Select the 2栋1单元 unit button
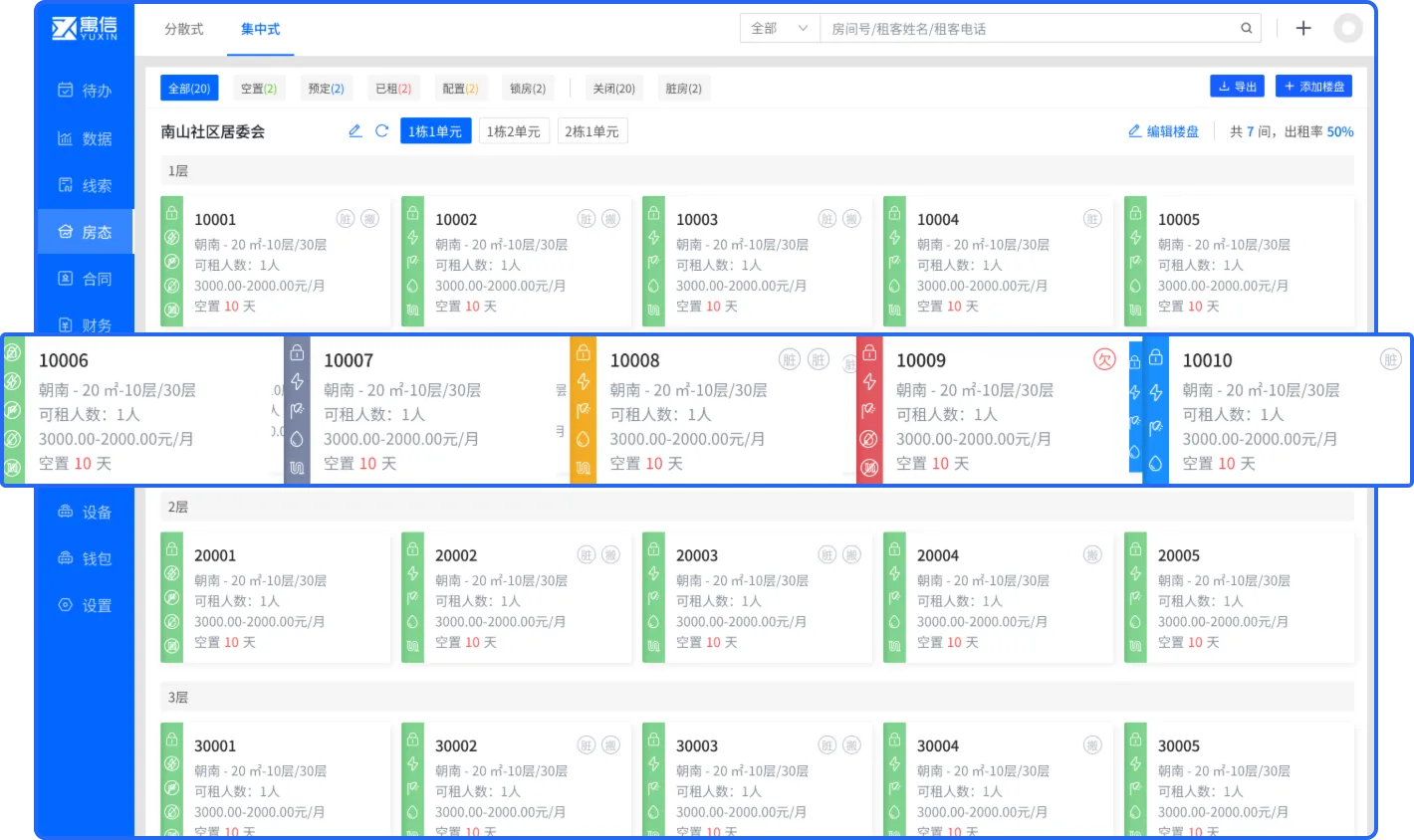 point(592,131)
